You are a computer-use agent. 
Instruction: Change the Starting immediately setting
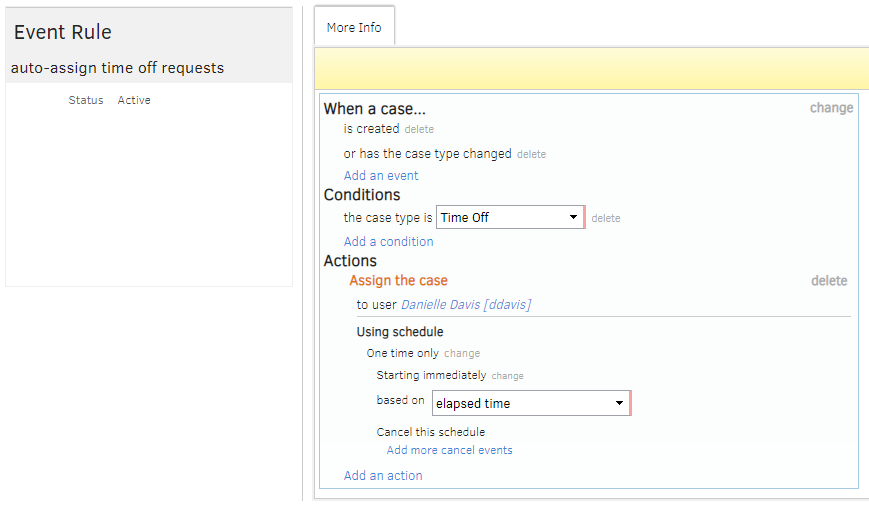click(507, 376)
